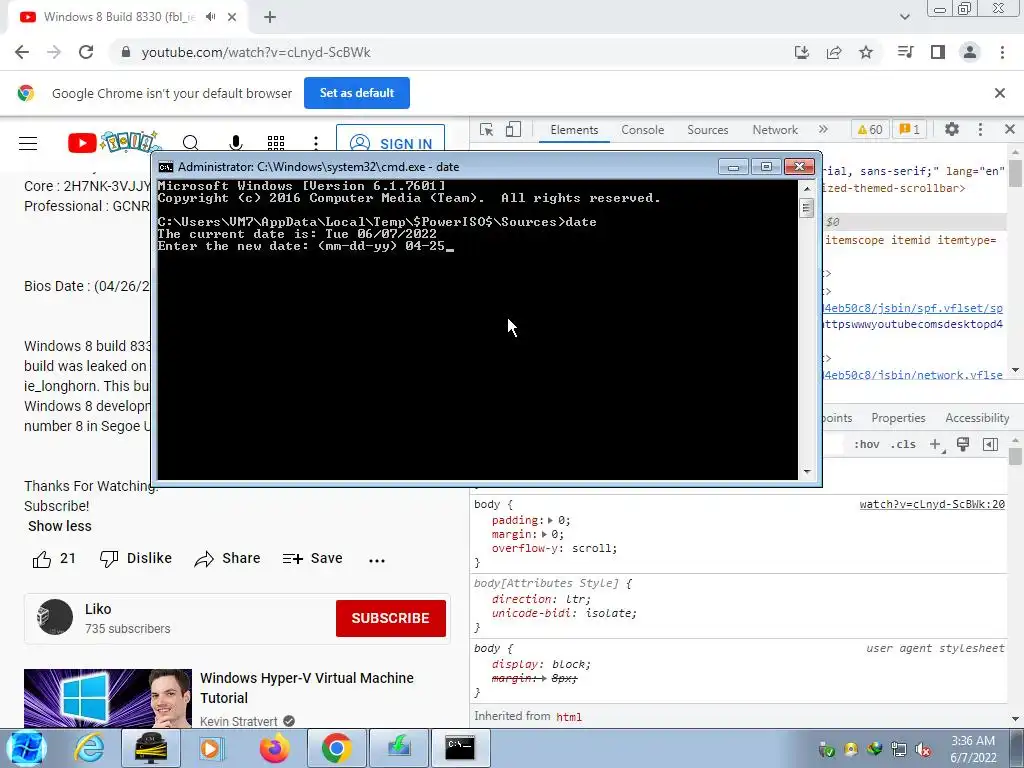Click the share page icon in address bar
1024x768 pixels.
click(834, 52)
